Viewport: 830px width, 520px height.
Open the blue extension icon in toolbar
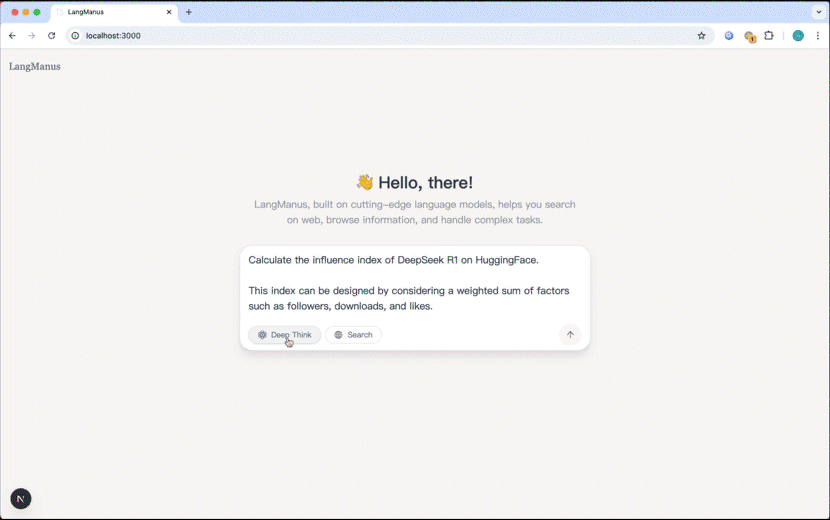pyautogui.click(x=729, y=35)
